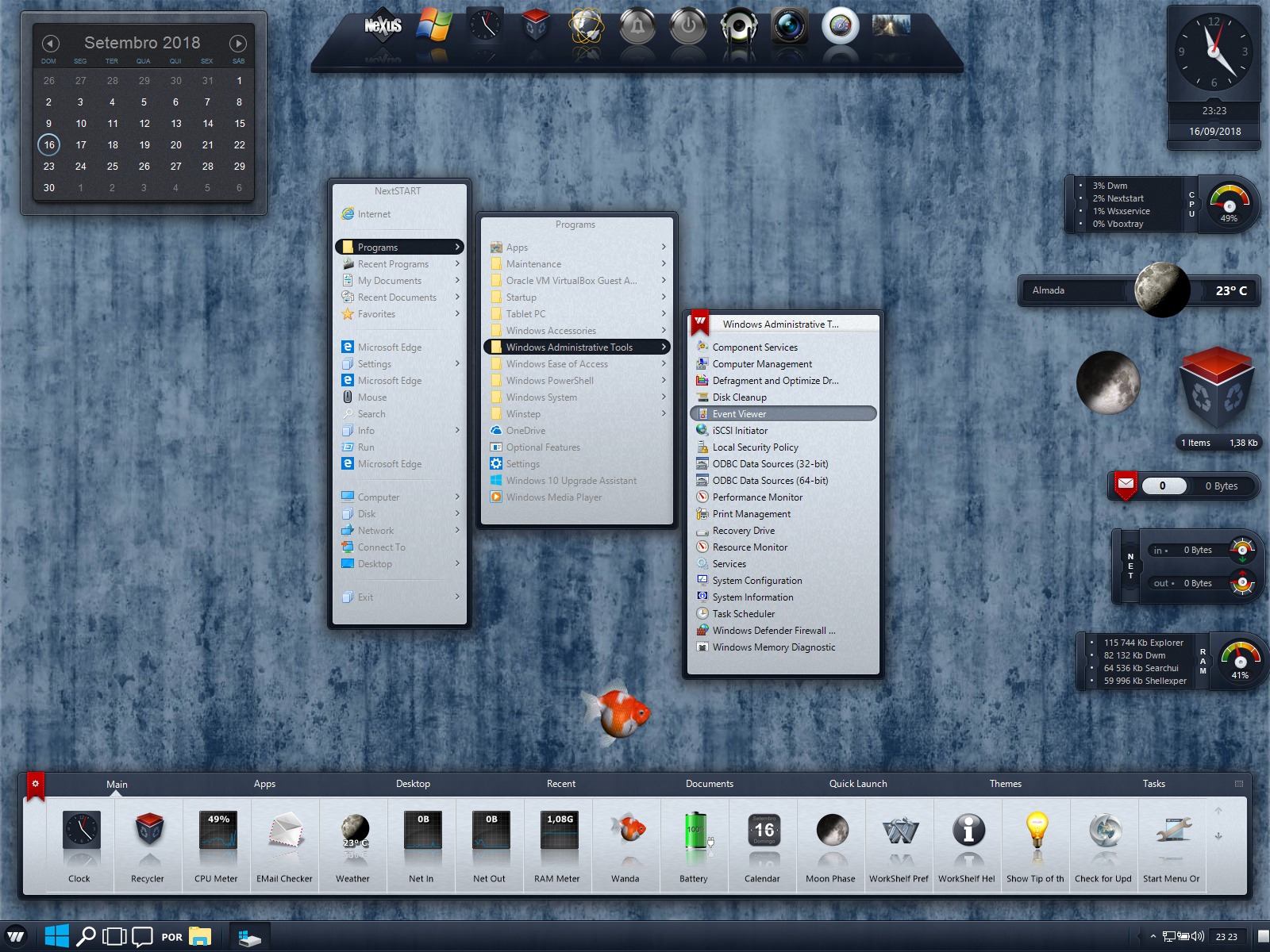Click the Show Tip lightbulb icon
Screen dimensions: 1270x952
(x=1037, y=830)
